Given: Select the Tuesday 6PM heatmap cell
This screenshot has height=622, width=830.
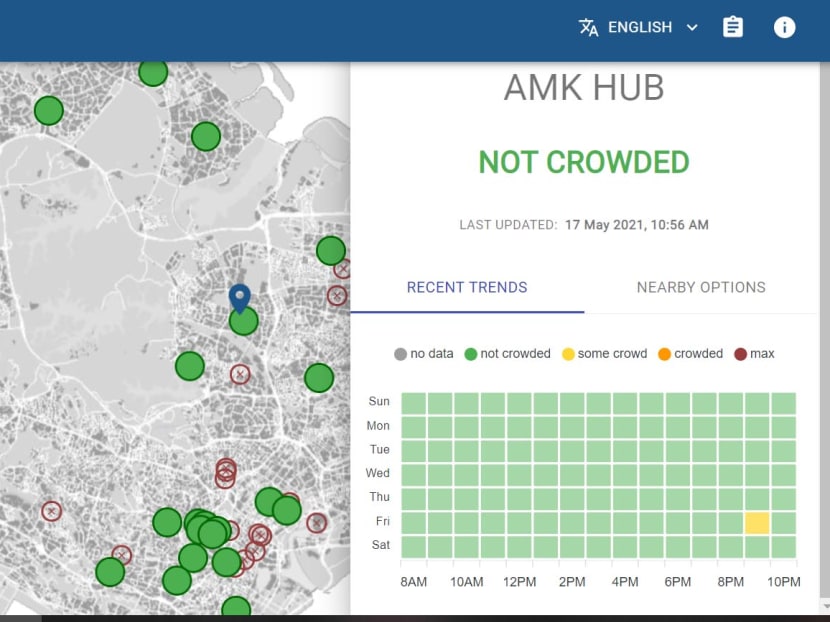Looking at the screenshot, I should 678,451.
